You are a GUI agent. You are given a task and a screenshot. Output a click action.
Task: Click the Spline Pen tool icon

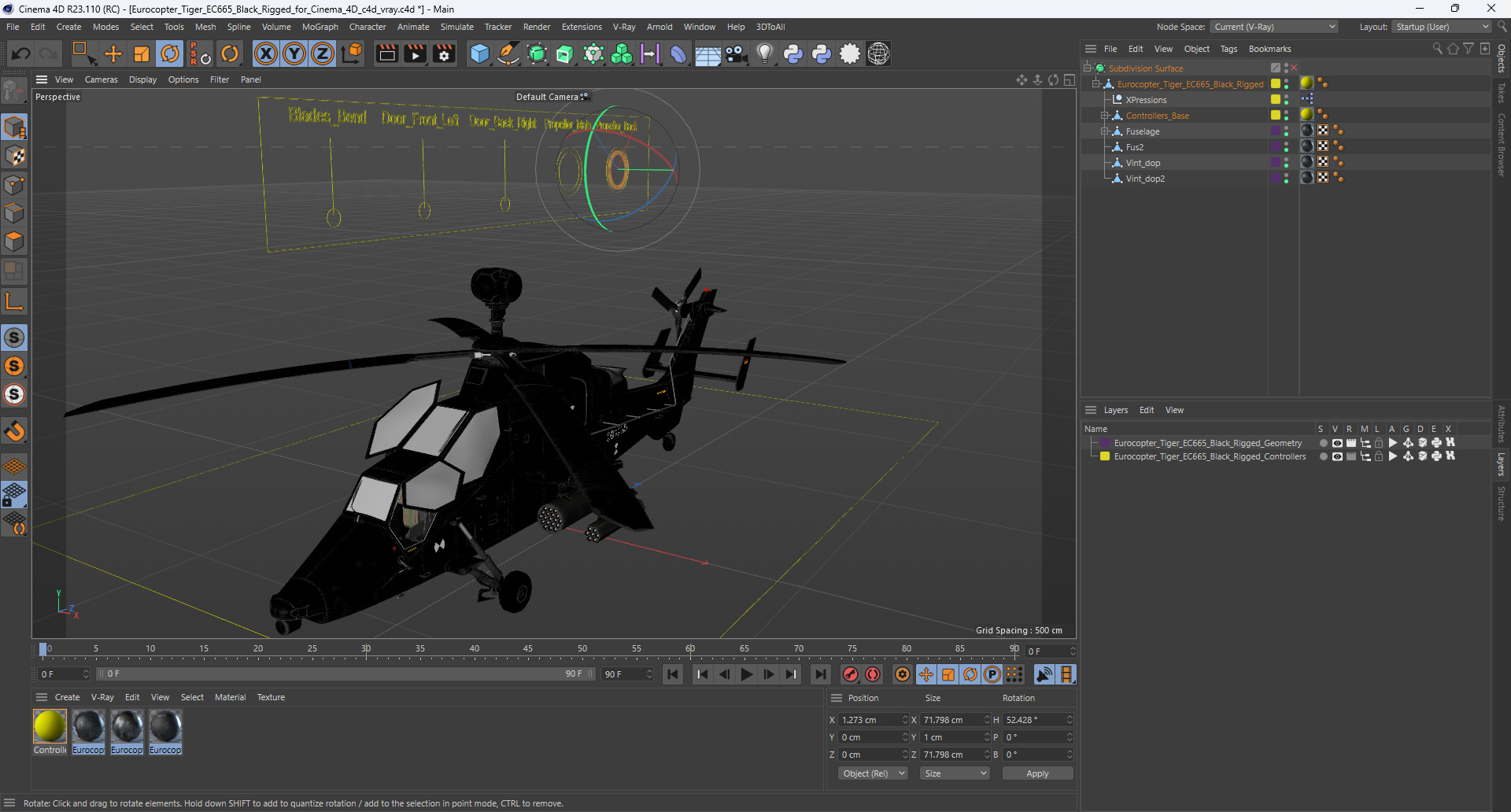point(508,54)
